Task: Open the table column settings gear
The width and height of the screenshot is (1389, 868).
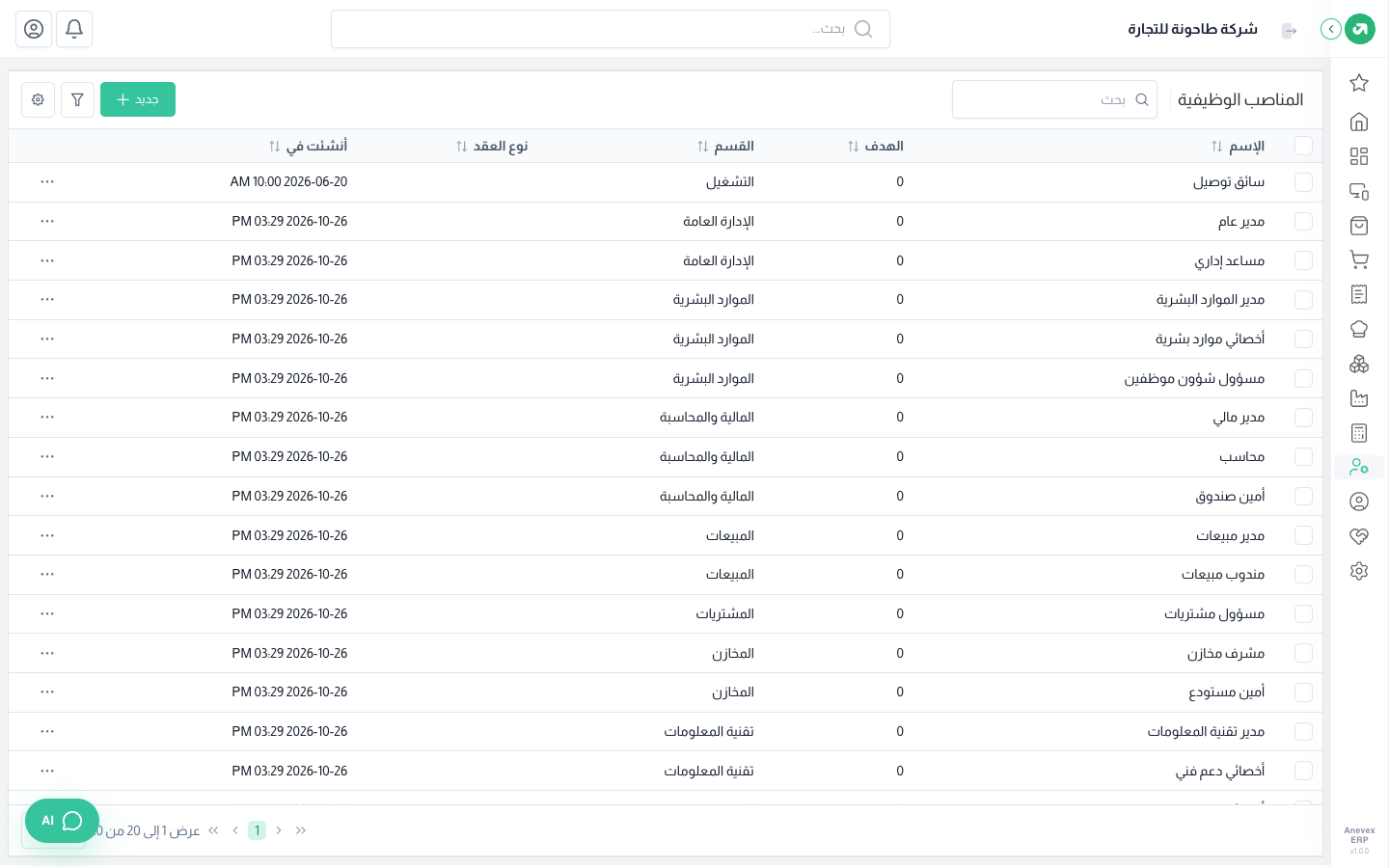Action: click(x=38, y=99)
